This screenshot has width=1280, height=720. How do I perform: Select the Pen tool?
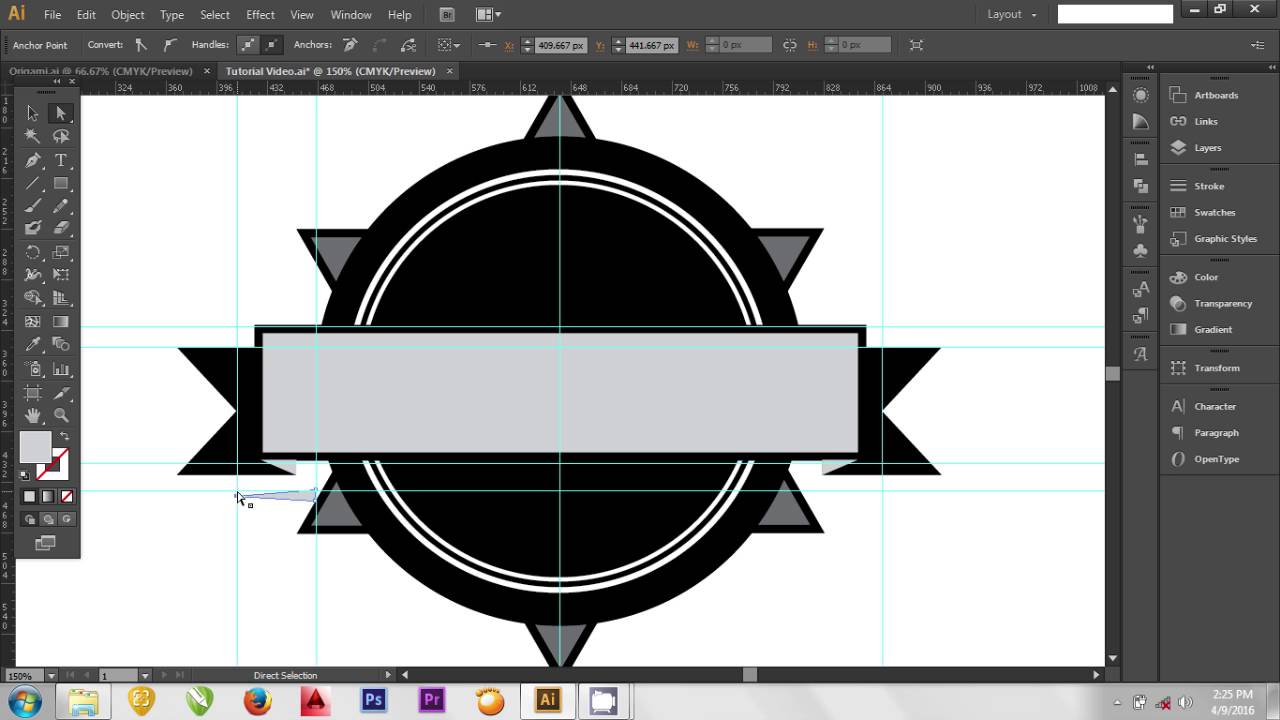pyautogui.click(x=33, y=160)
